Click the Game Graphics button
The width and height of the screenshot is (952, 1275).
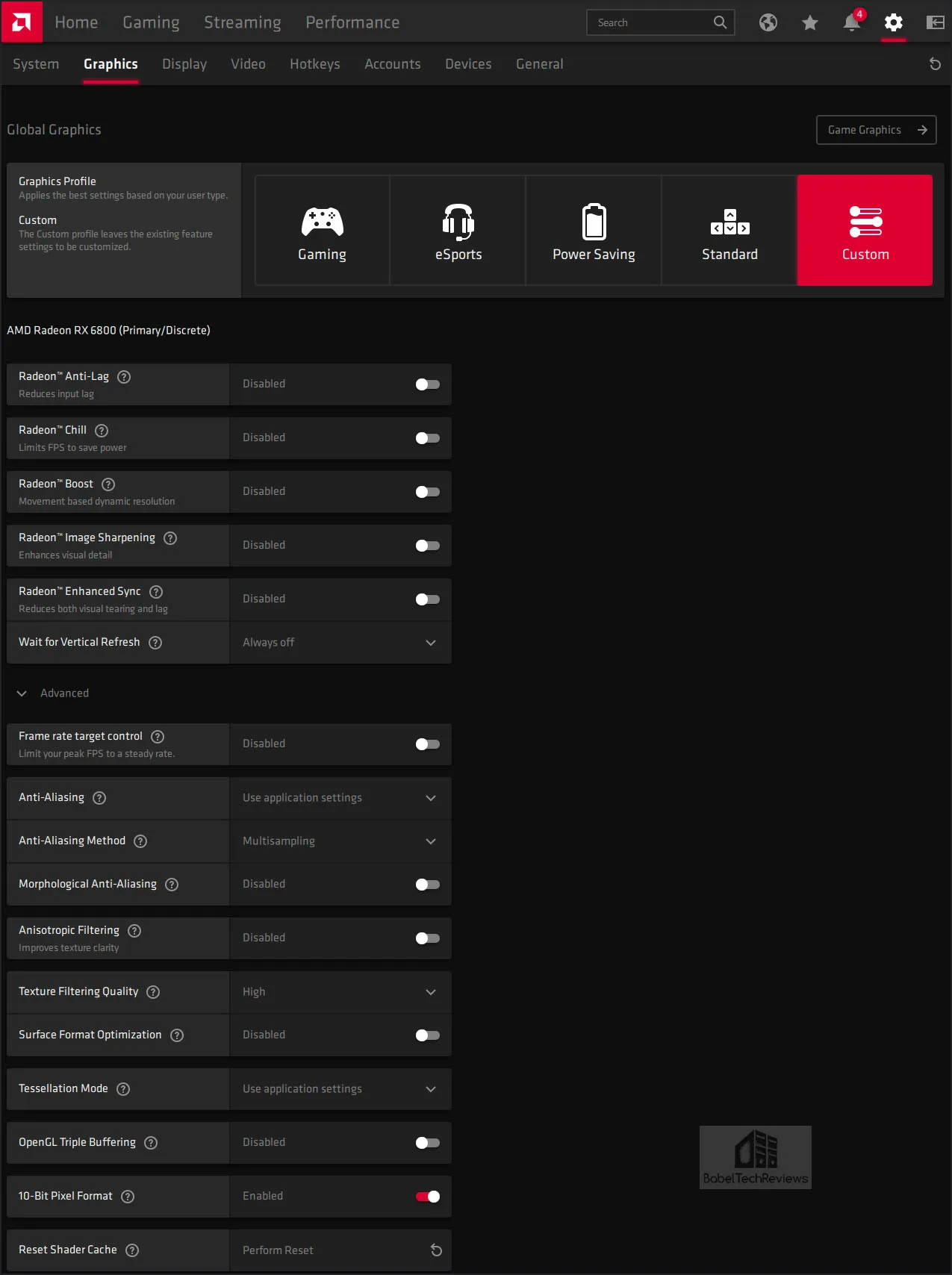pyautogui.click(x=877, y=130)
